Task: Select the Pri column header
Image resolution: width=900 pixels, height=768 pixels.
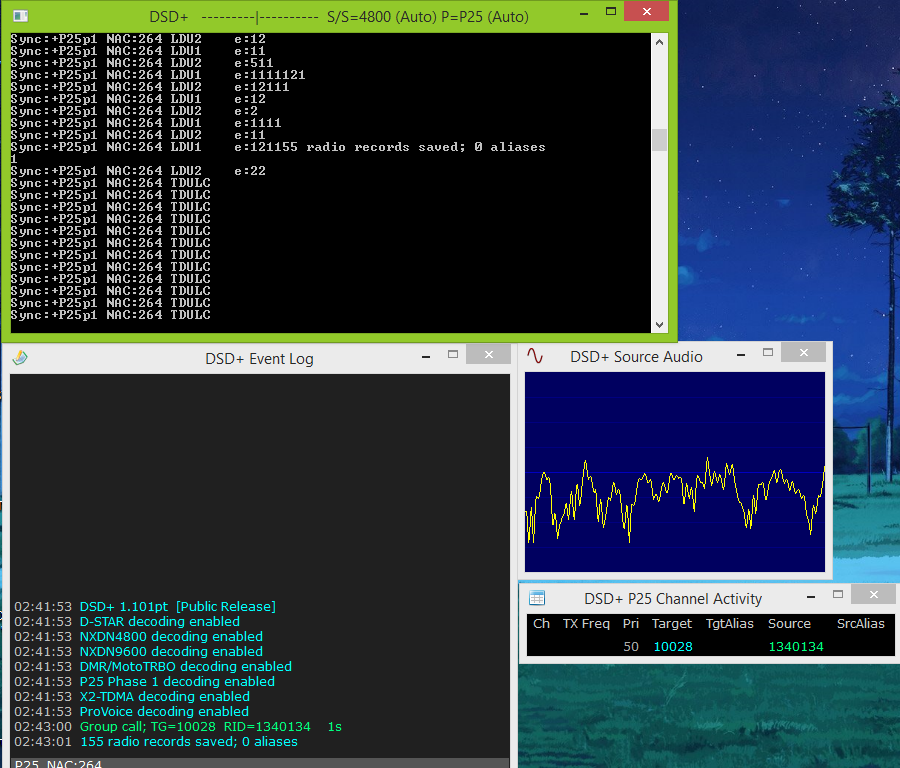Action: (631, 623)
